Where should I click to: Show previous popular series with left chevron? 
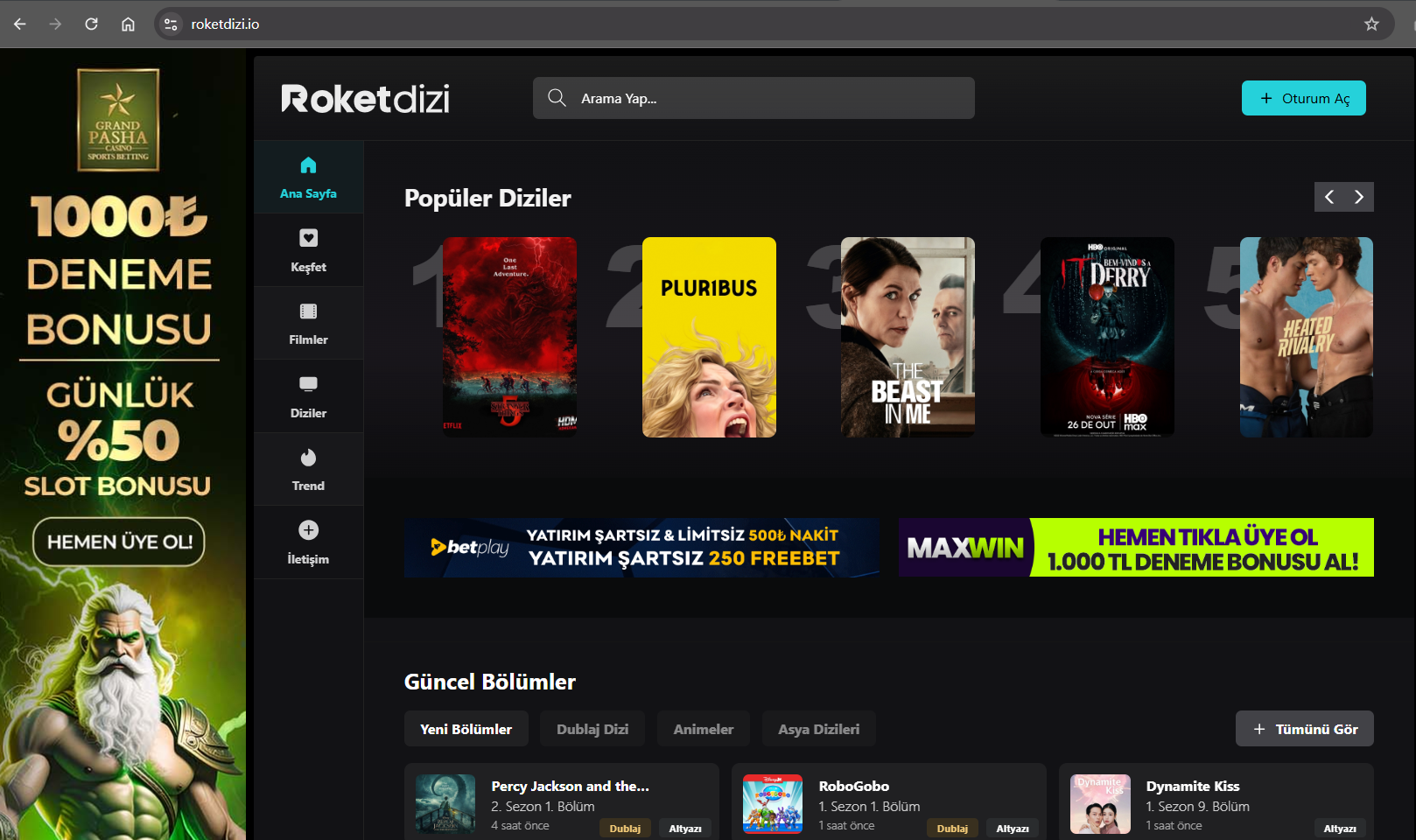point(1329,197)
